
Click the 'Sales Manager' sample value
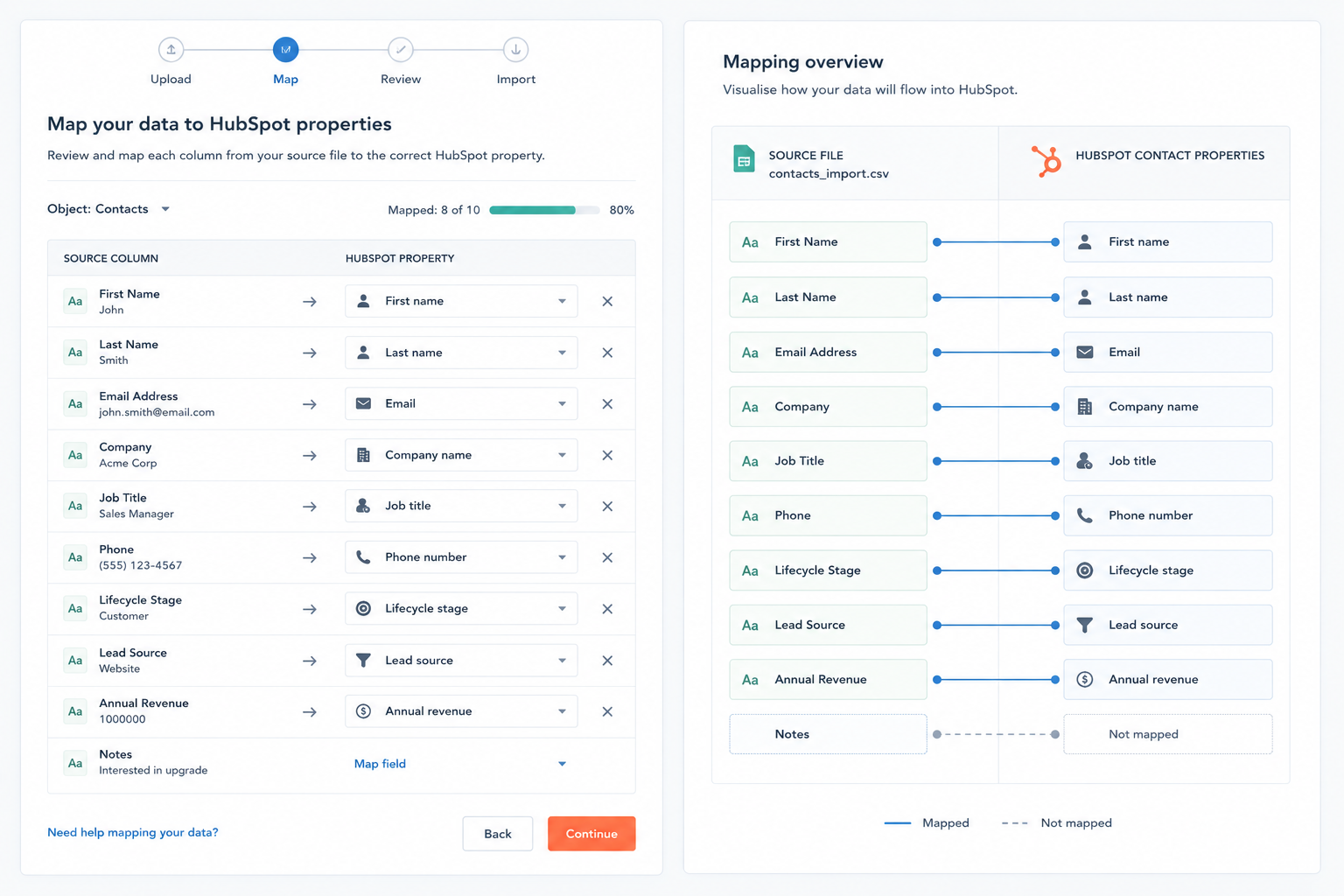pyautogui.click(x=136, y=514)
